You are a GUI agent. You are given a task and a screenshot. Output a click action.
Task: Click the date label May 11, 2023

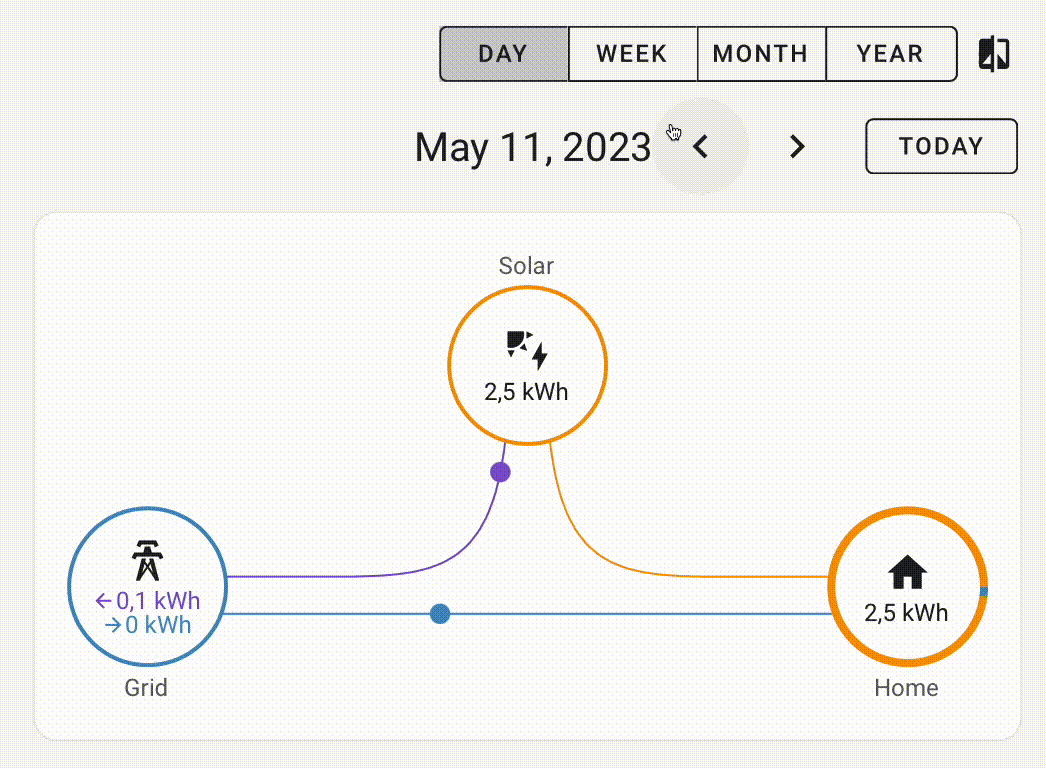point(533,146)
